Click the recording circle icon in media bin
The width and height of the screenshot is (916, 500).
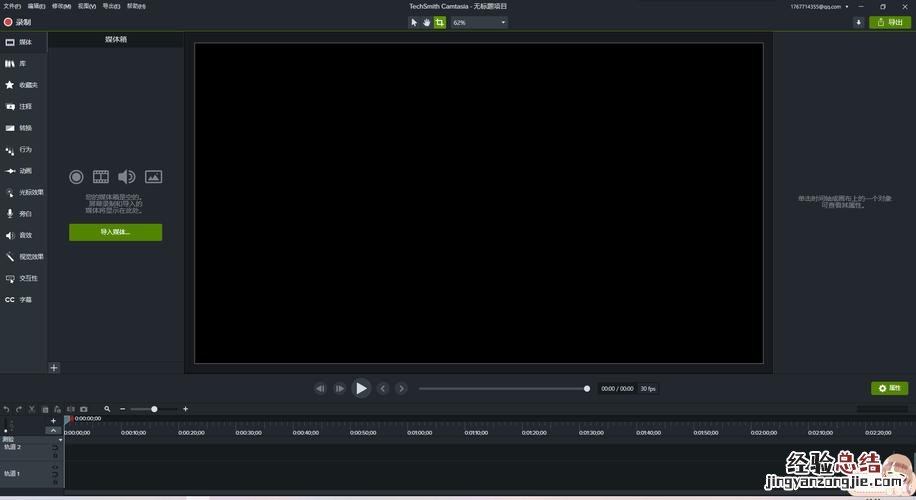(x=76, y=176)
